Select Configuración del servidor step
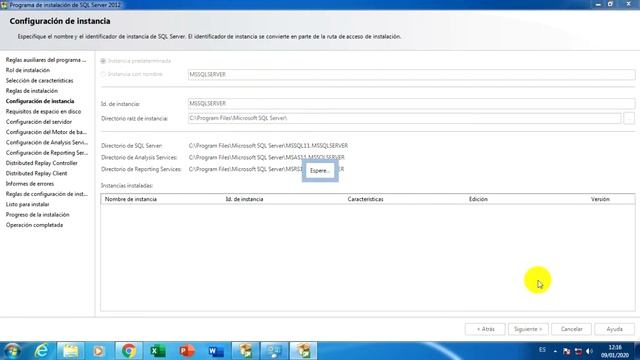The width and height of the screenshot is (640, 360). tap(39, 122)
